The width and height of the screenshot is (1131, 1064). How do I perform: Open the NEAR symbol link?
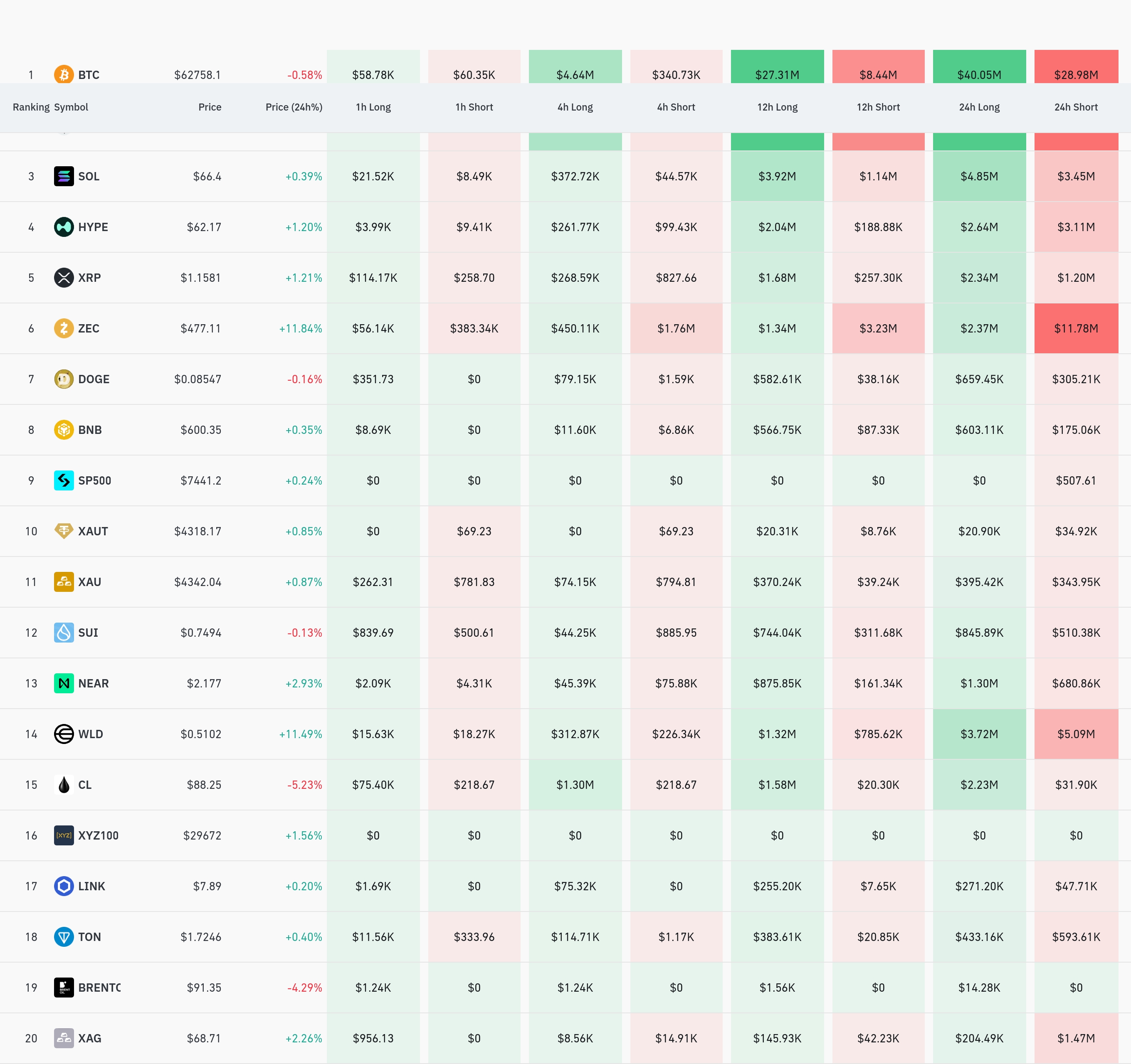93,683
